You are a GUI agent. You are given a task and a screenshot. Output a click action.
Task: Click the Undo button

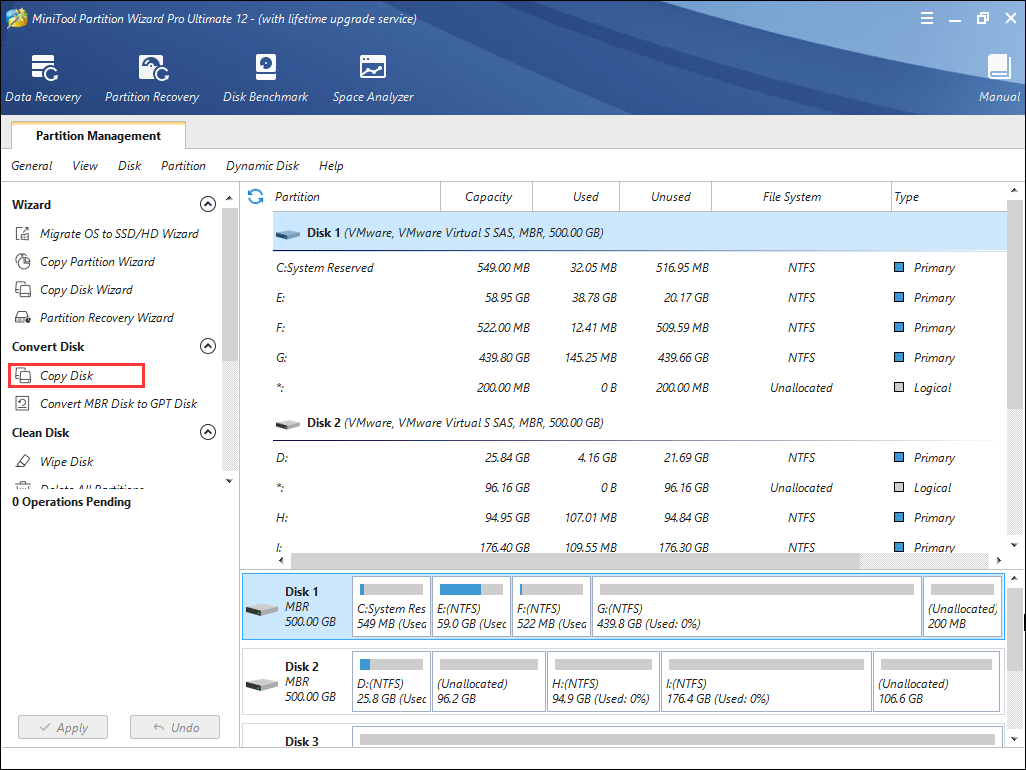click(x=175, y=727)
